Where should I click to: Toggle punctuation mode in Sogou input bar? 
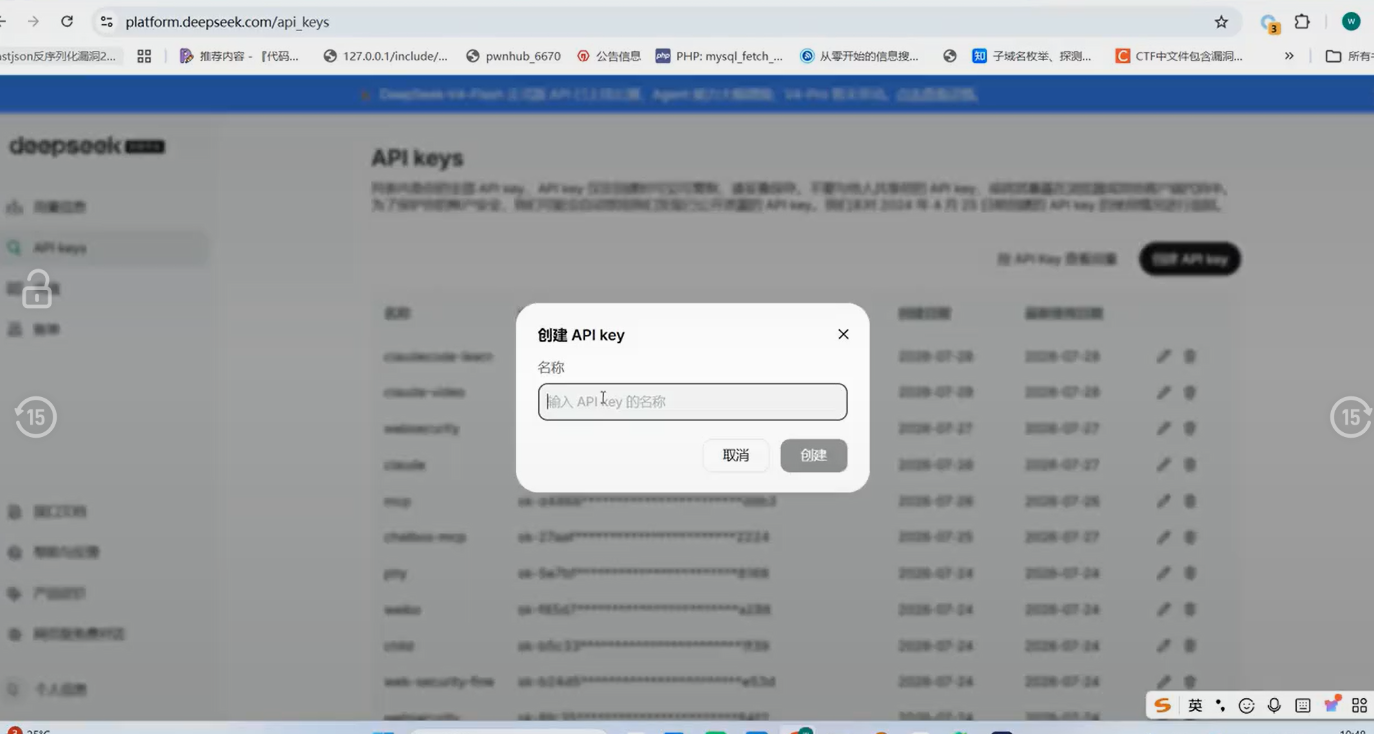point(1220,705)
